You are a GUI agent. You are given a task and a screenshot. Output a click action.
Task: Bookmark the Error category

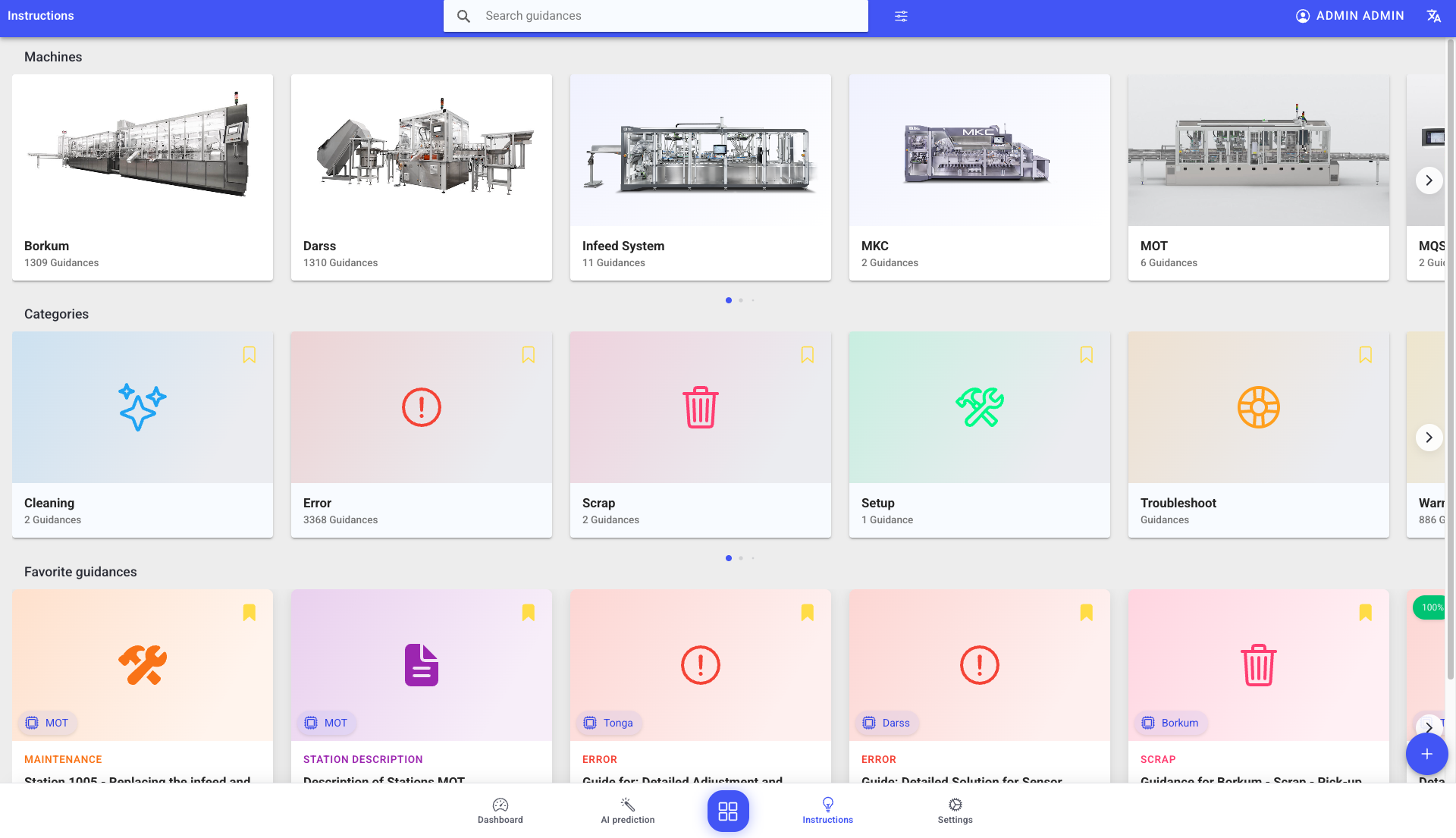[529, 355]
